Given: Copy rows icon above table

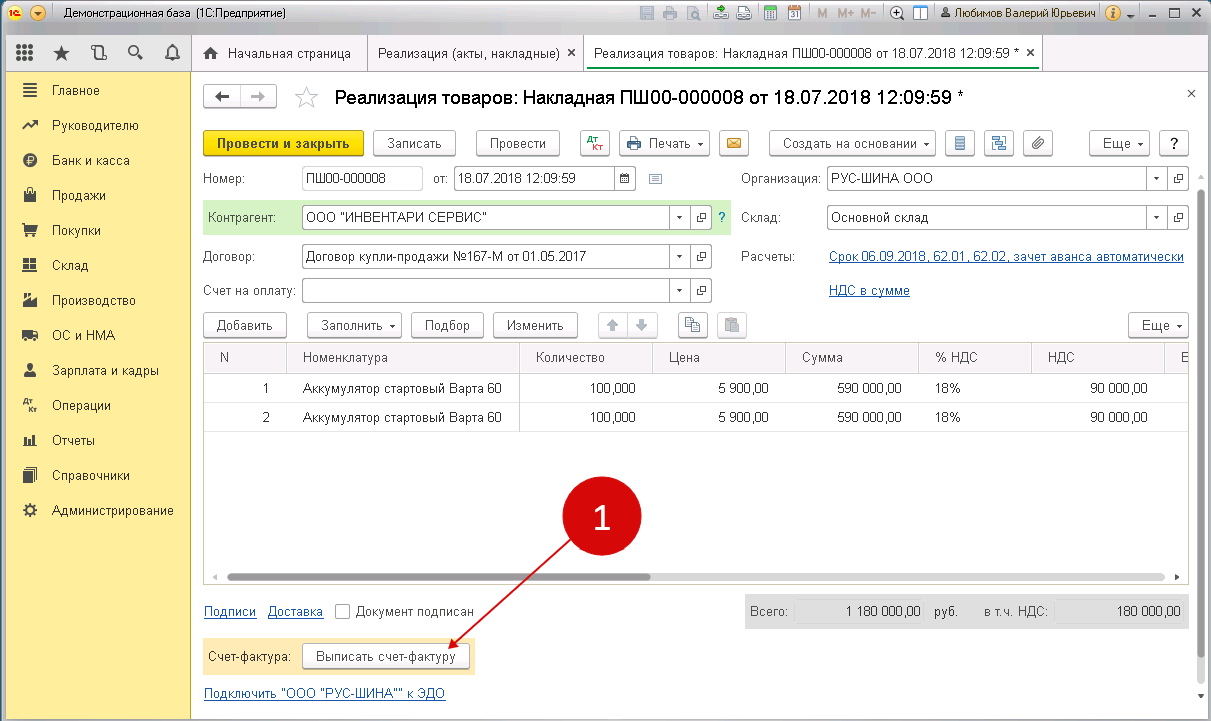Looking at the screenshot, I should 692,325.
